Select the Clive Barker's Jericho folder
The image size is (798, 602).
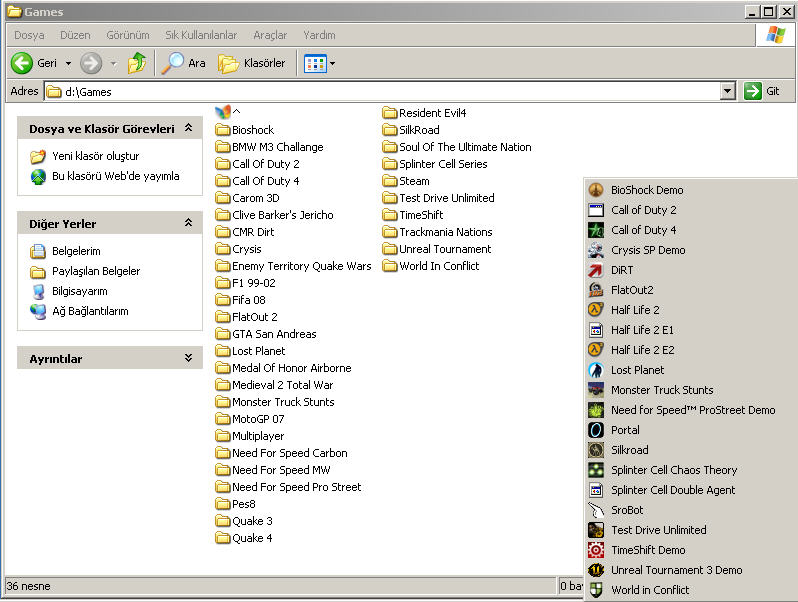275,215
